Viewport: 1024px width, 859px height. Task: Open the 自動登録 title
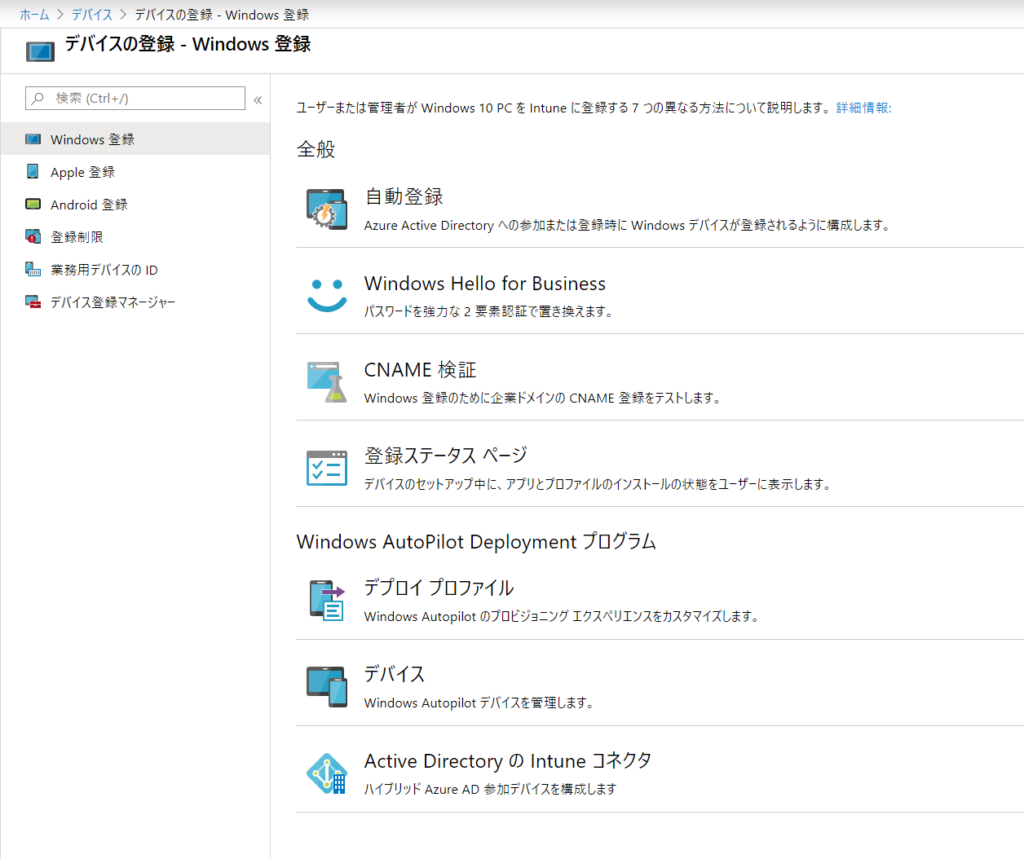coord(404,196)
